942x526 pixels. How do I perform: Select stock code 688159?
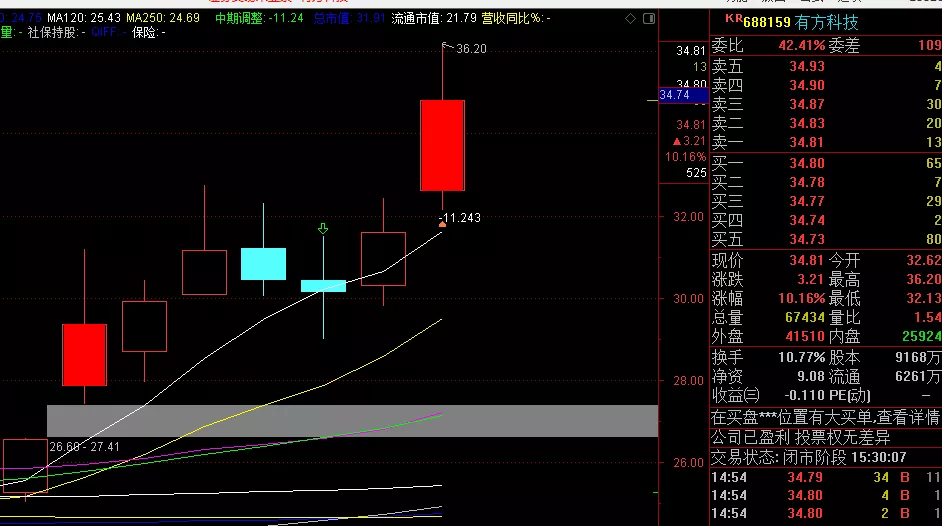(x=767, y=23)
